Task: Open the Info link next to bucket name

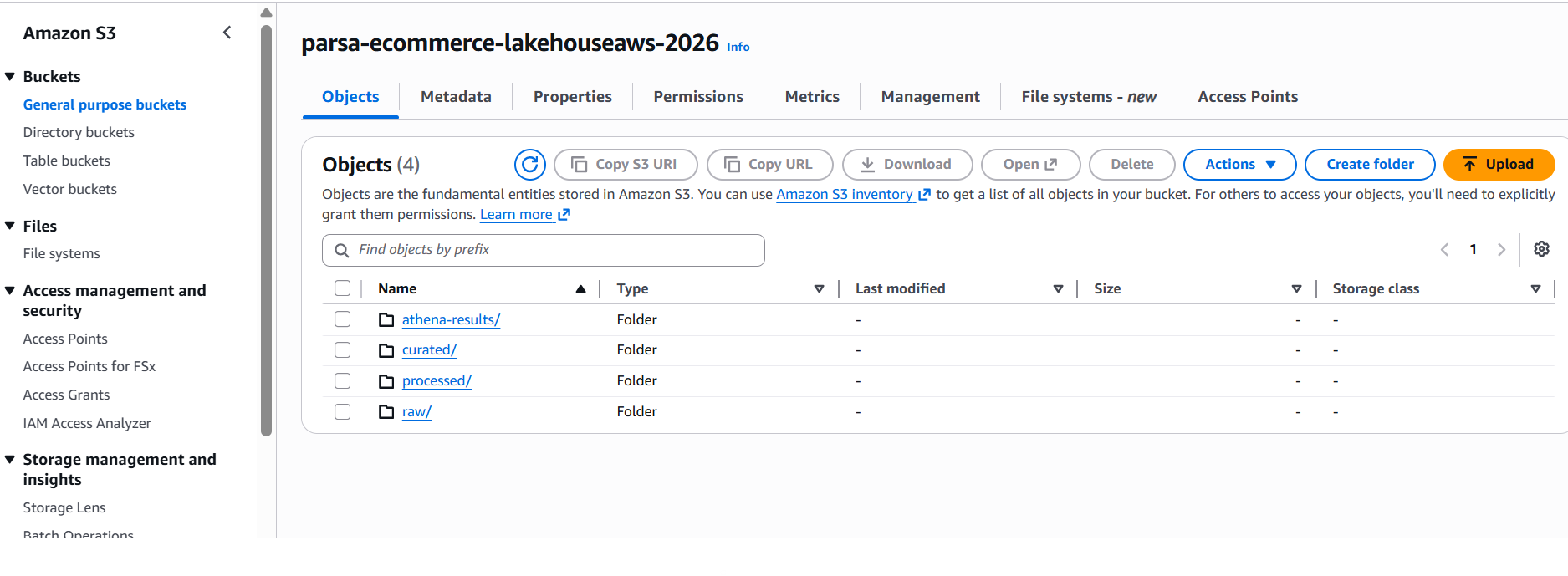Action: pos(738,47)
